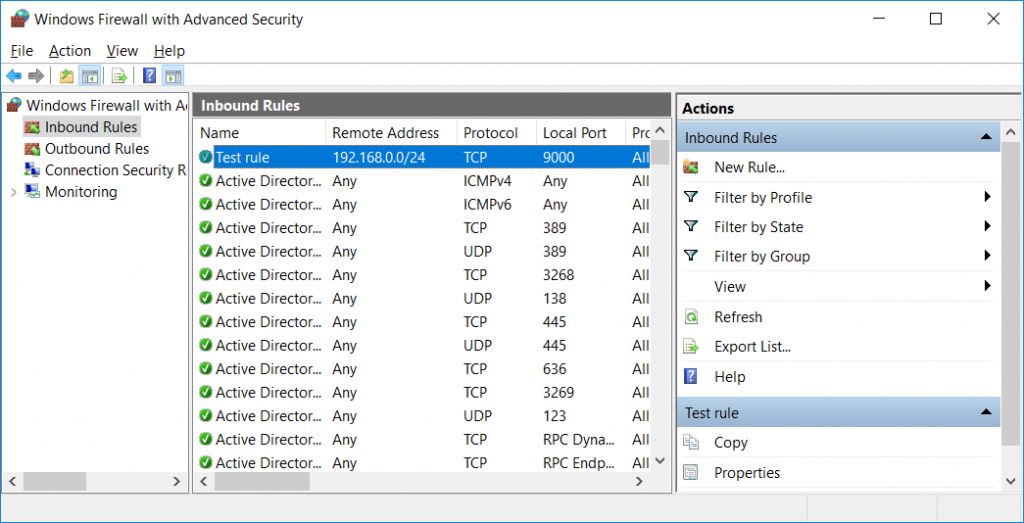The image size is (1024, 523).
Task: Expand the Monitoring tree node
Action: click(13, 192)
